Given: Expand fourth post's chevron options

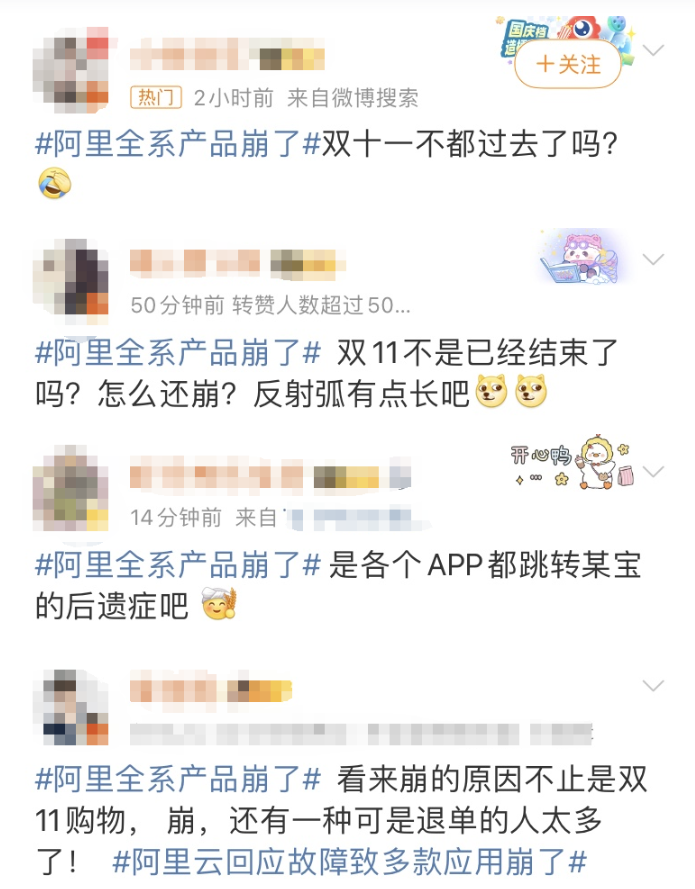Looking at the screenshot, I should pos(654,686).
